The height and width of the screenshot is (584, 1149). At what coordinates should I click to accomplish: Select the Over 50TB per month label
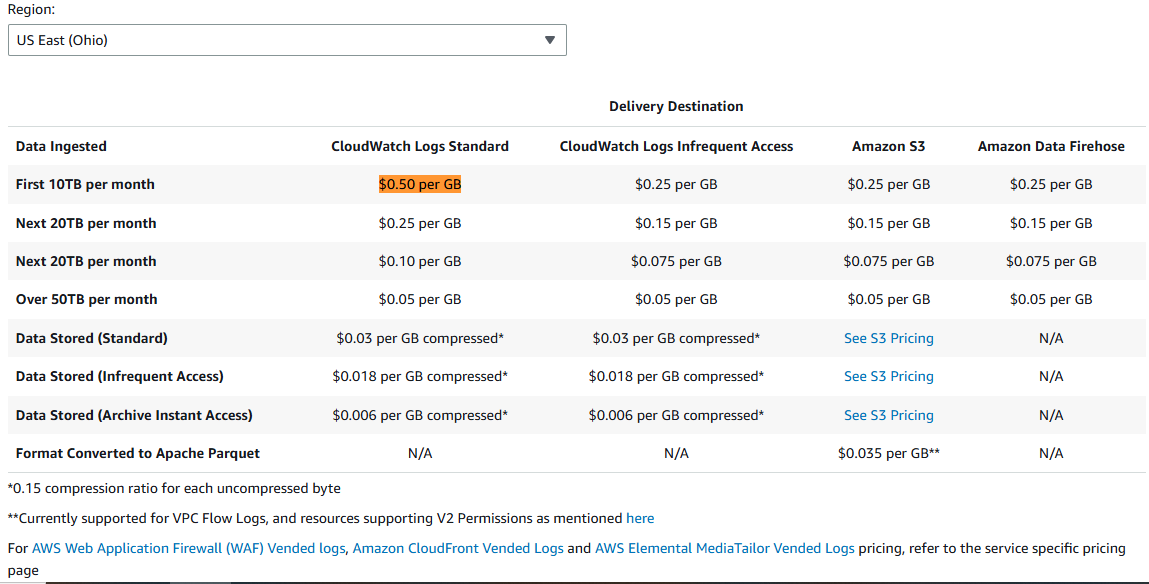click(86, 299)
